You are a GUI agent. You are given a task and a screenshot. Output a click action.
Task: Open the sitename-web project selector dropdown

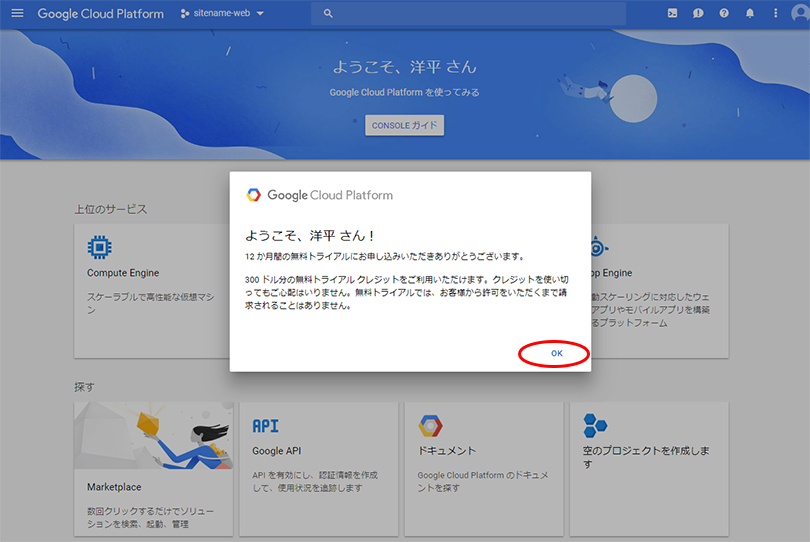[222, 13]
